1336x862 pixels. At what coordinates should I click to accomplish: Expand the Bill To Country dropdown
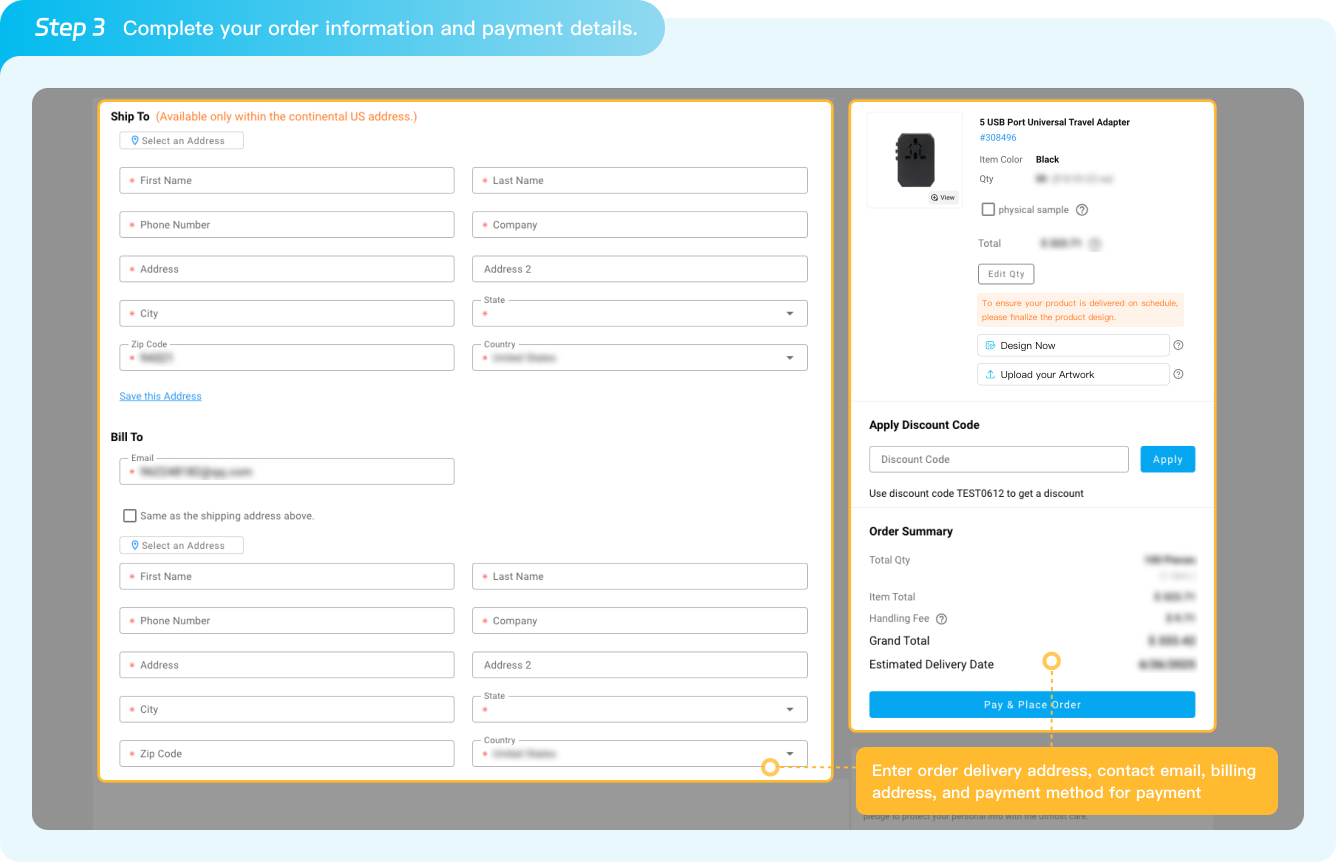pyautogui.click(x=789, y=754)
